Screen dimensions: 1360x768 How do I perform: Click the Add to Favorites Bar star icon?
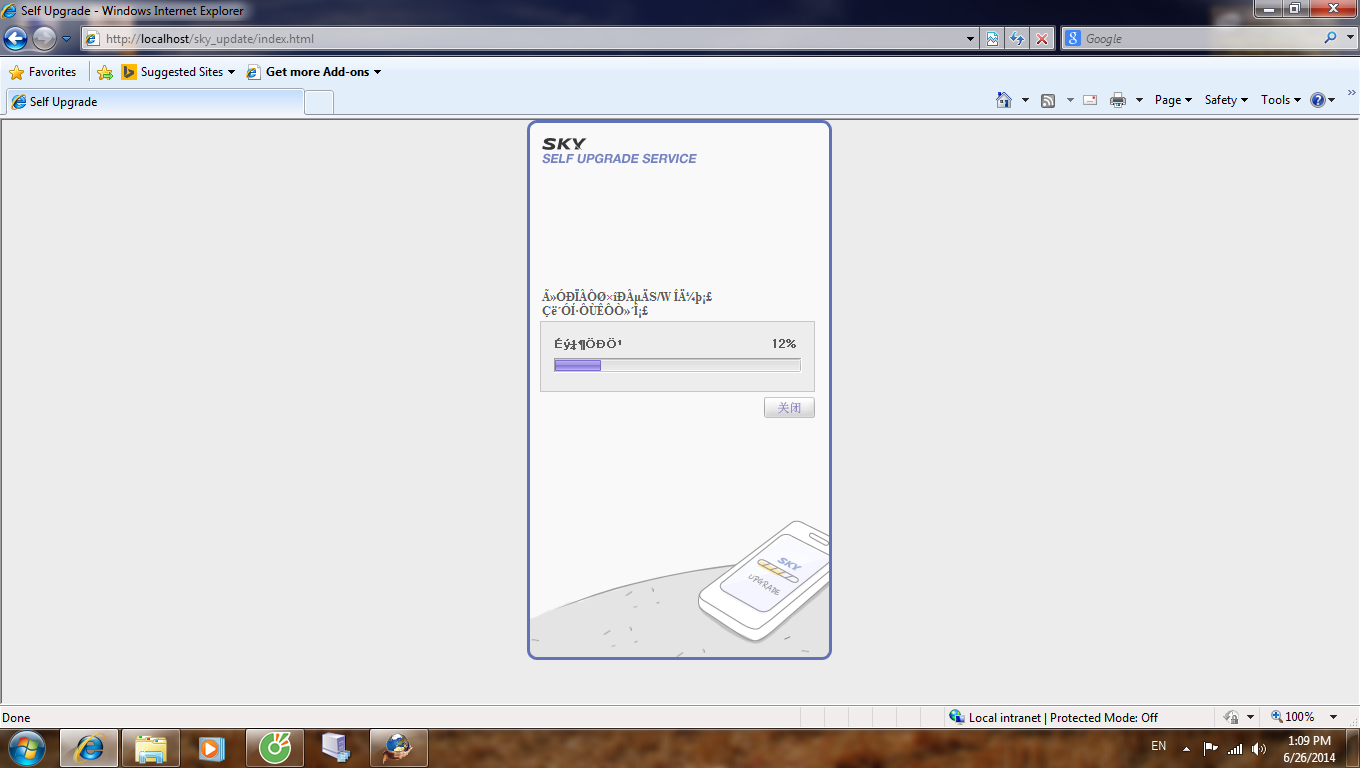point(105,72)
